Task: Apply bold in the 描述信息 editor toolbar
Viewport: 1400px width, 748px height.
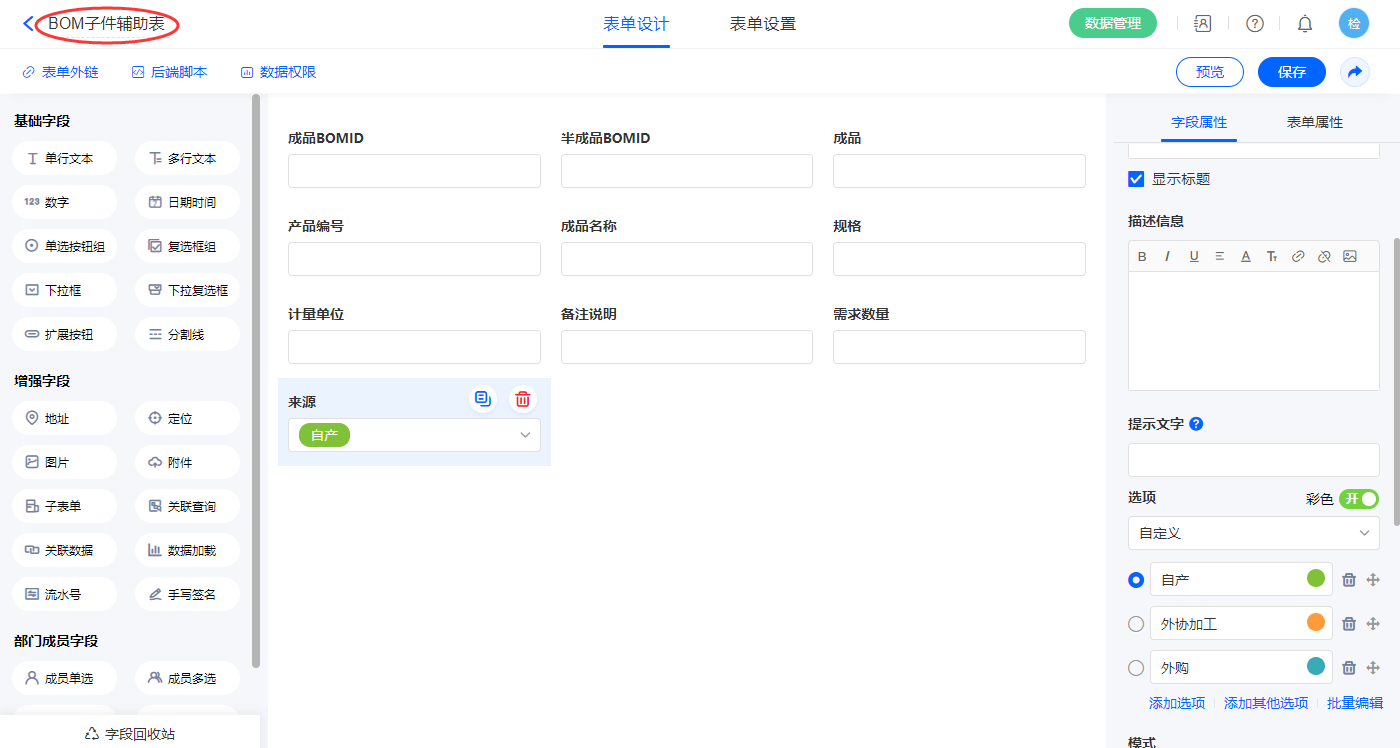Action: [x=1142, y=257]
